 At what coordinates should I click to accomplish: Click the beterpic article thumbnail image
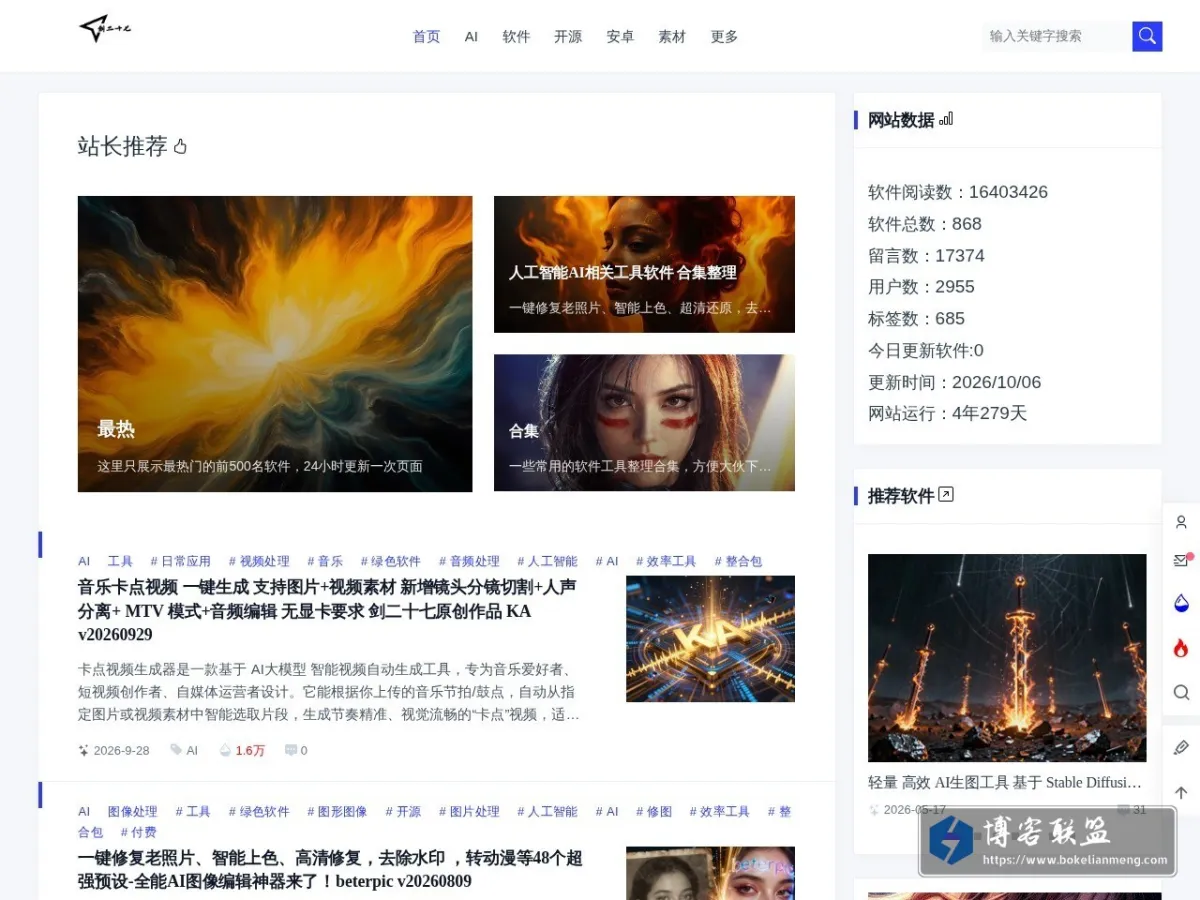point(710,873)
